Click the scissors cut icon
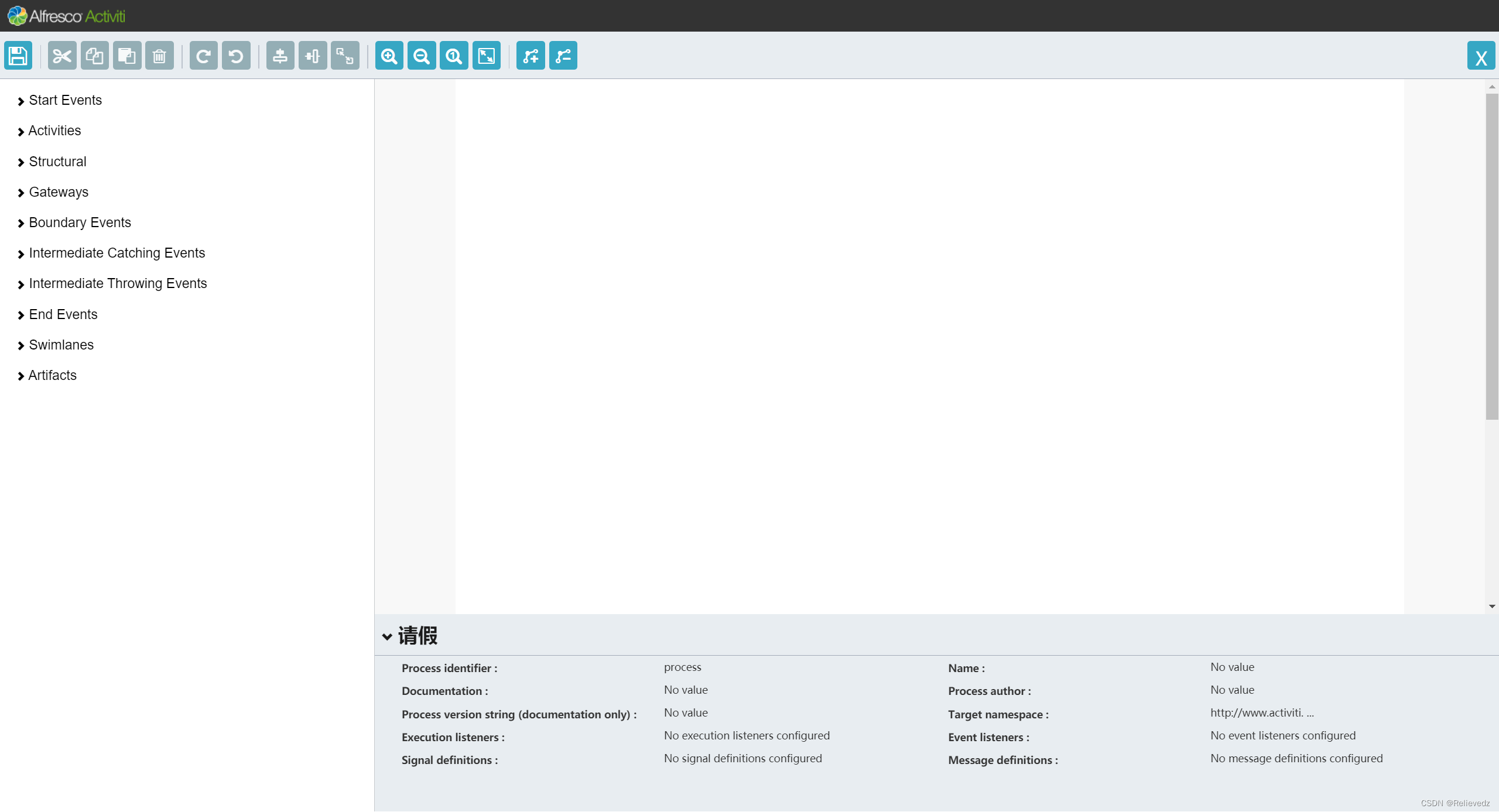 [61, 56]
